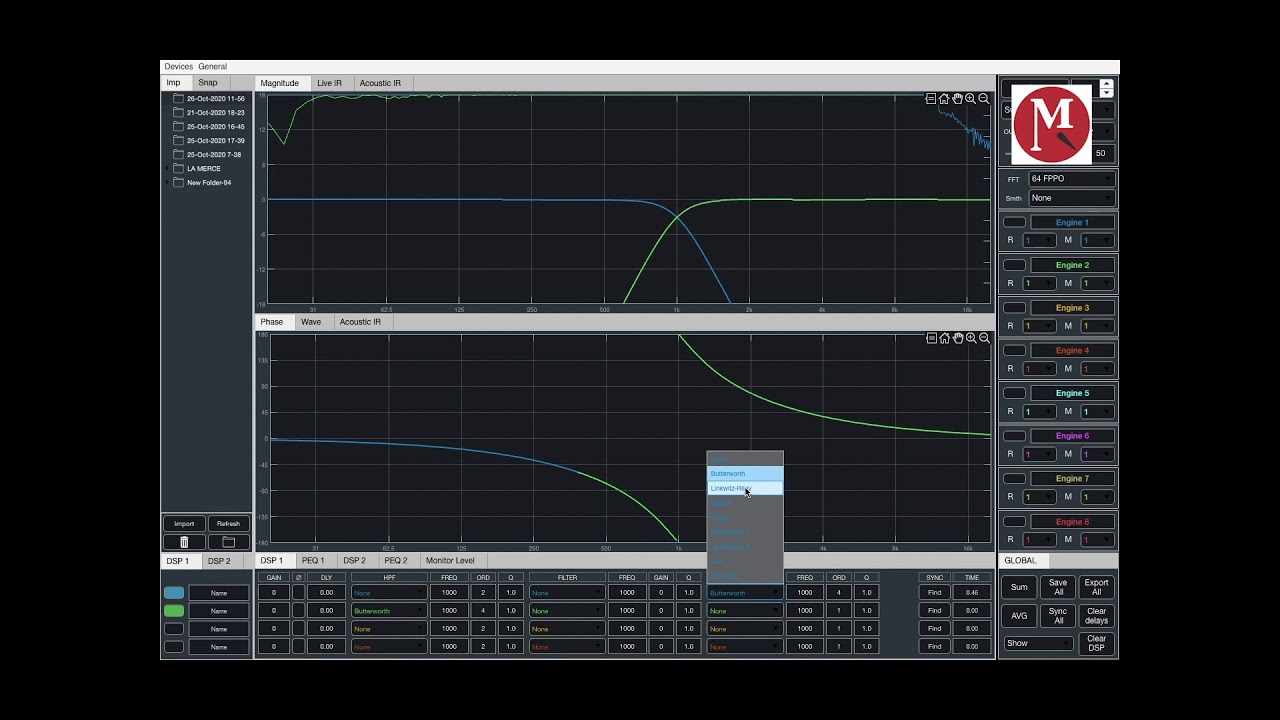Delete selection with the trash can icon

tap(184, 542)
